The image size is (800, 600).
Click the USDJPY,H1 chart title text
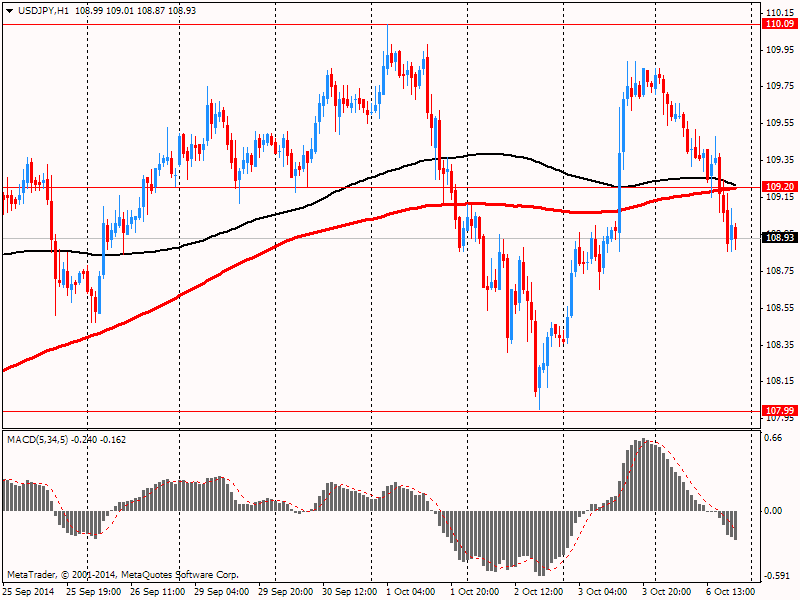43,11
